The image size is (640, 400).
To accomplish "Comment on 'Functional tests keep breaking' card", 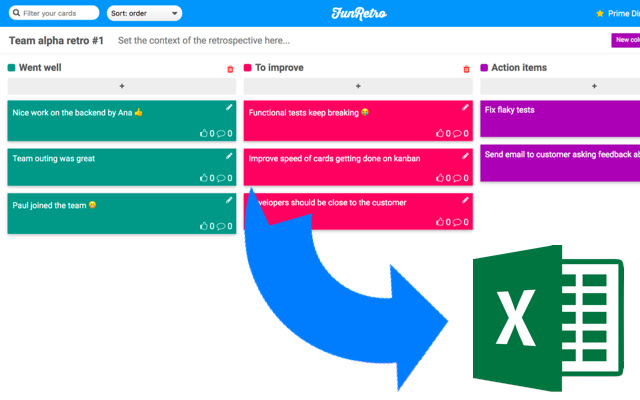I will (457, 133).
